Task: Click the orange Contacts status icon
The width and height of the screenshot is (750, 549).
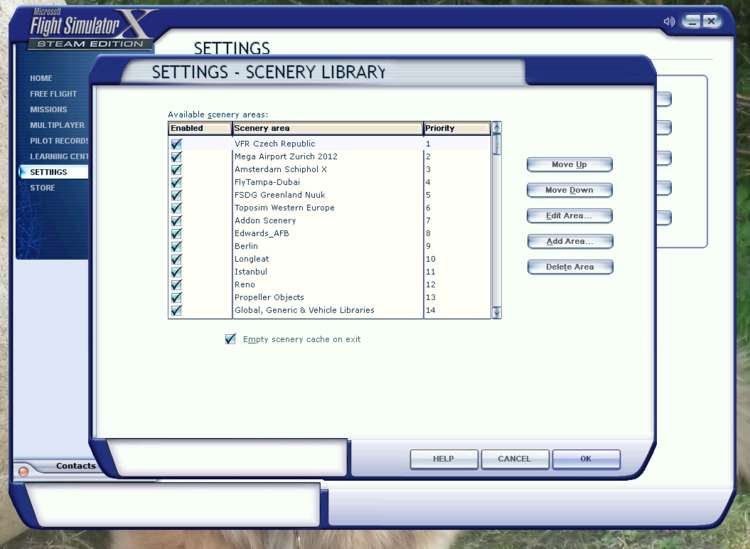Action: point(23,471)
